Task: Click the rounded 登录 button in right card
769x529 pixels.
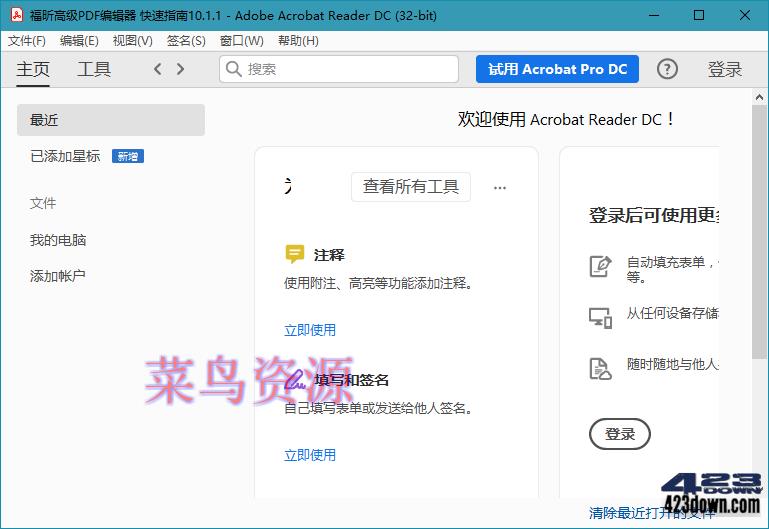Action: (620, 434)
